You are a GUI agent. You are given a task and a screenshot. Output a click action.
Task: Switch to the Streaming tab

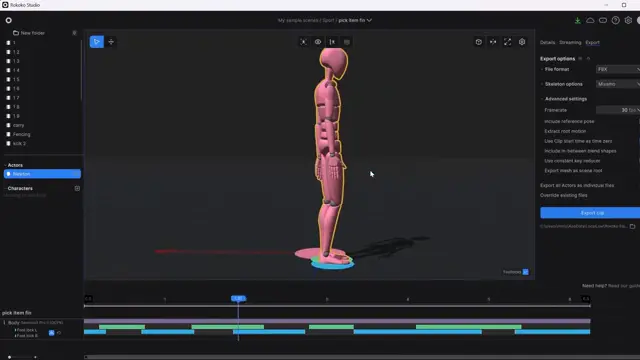point(570,42)
